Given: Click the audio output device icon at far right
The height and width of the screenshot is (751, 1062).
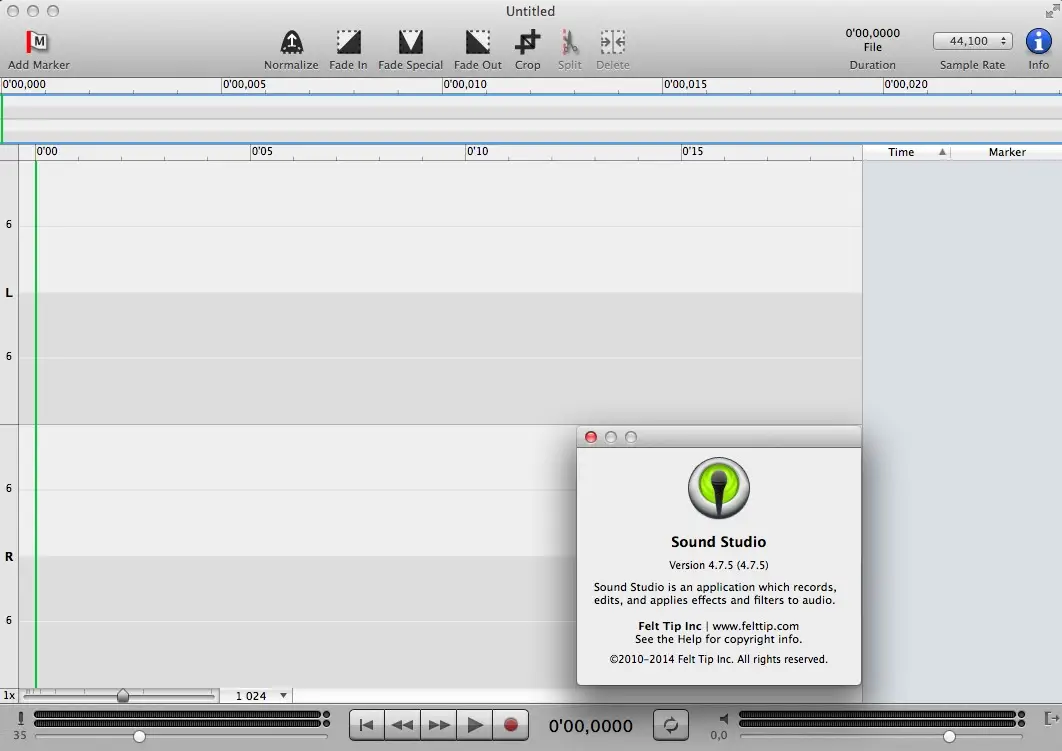Looking at the screenshot, I should 1051,718.
